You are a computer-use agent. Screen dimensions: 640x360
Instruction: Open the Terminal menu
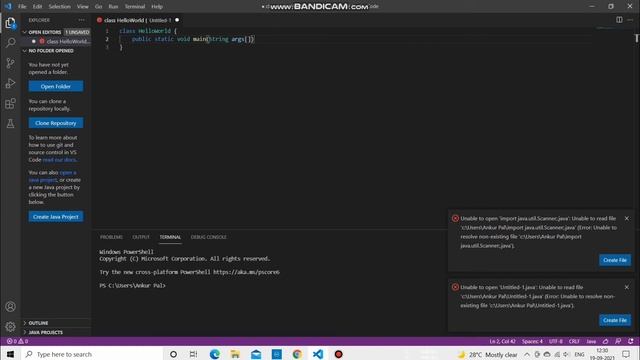click(135, 7)
